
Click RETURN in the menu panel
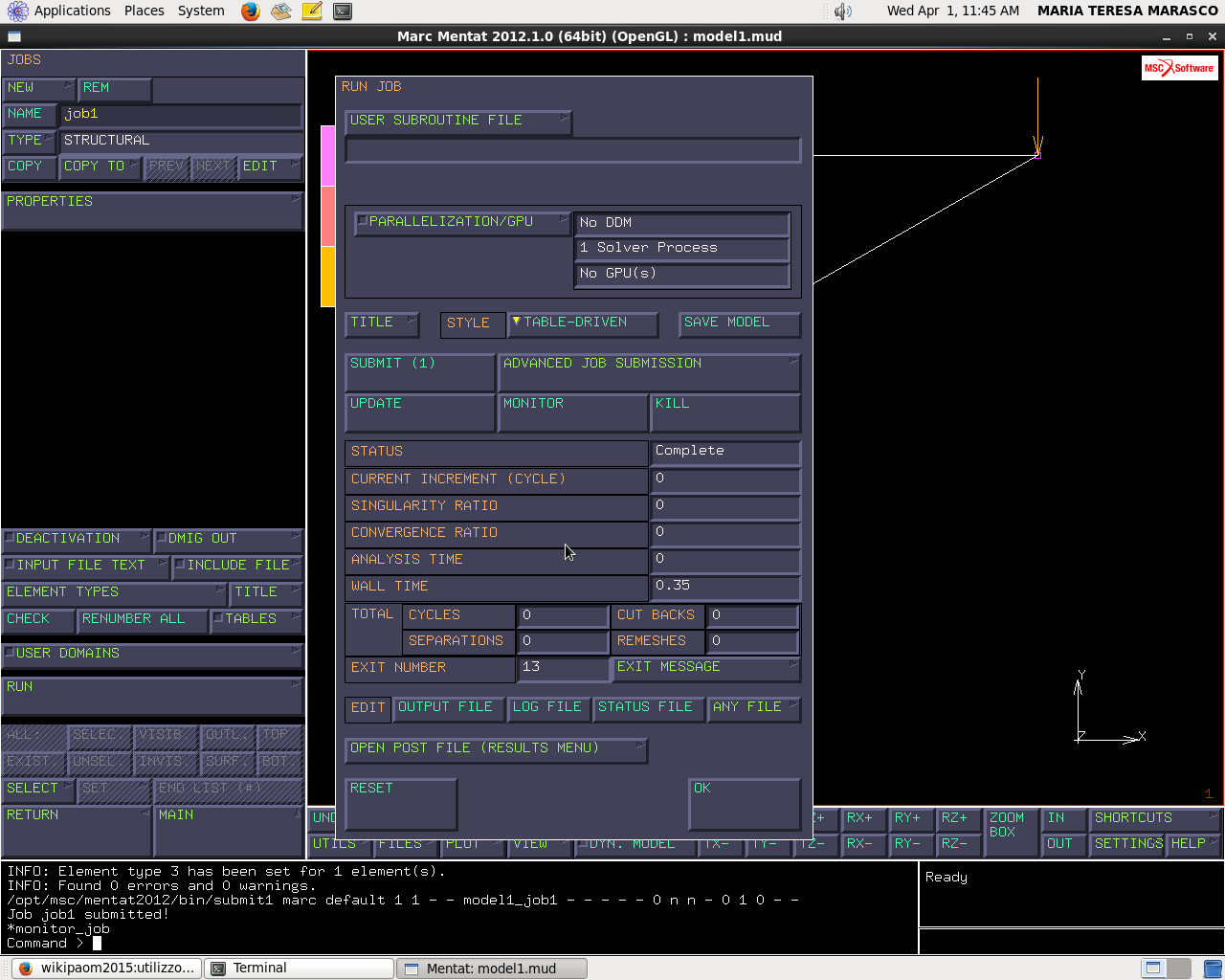tap(77, 831)
